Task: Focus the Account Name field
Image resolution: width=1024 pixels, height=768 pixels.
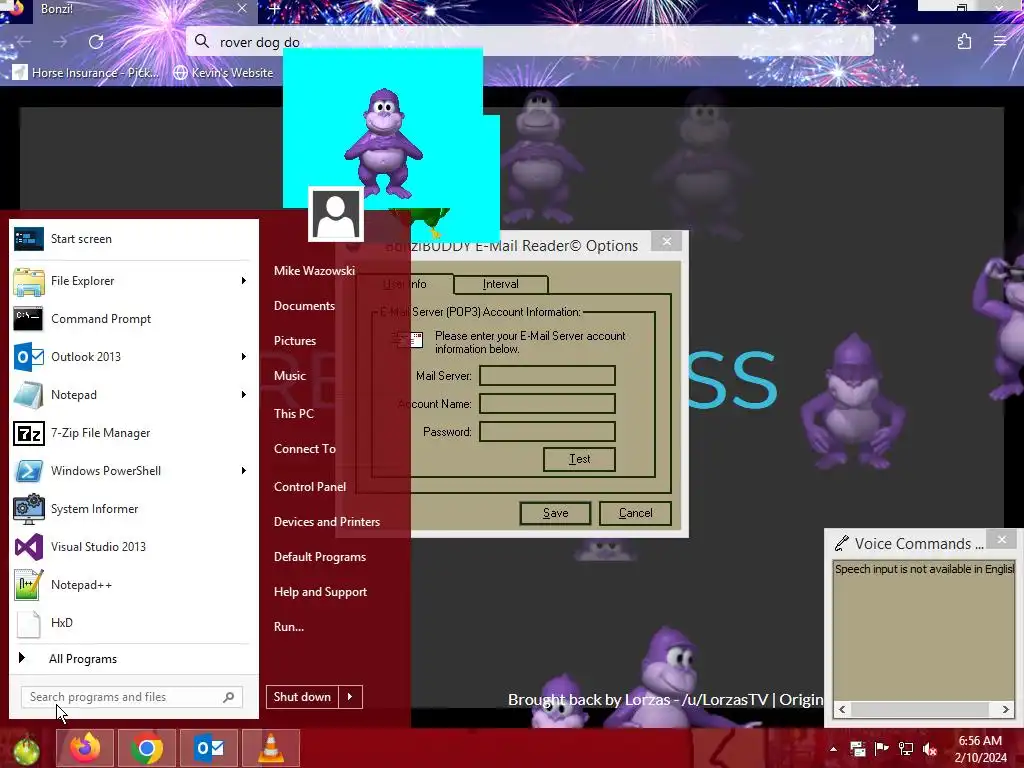Action: click(x=547, y=404)
